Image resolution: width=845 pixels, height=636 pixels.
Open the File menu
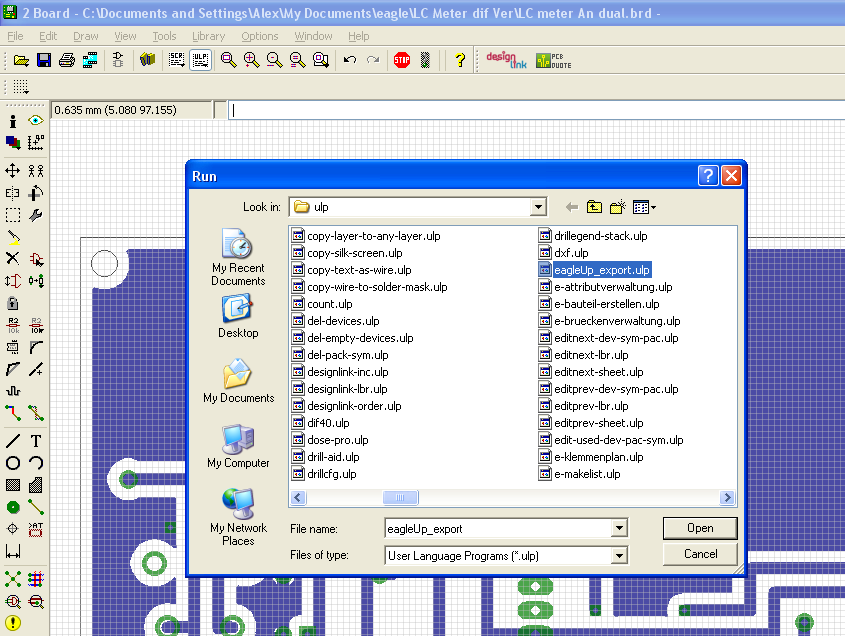(15, 36)
